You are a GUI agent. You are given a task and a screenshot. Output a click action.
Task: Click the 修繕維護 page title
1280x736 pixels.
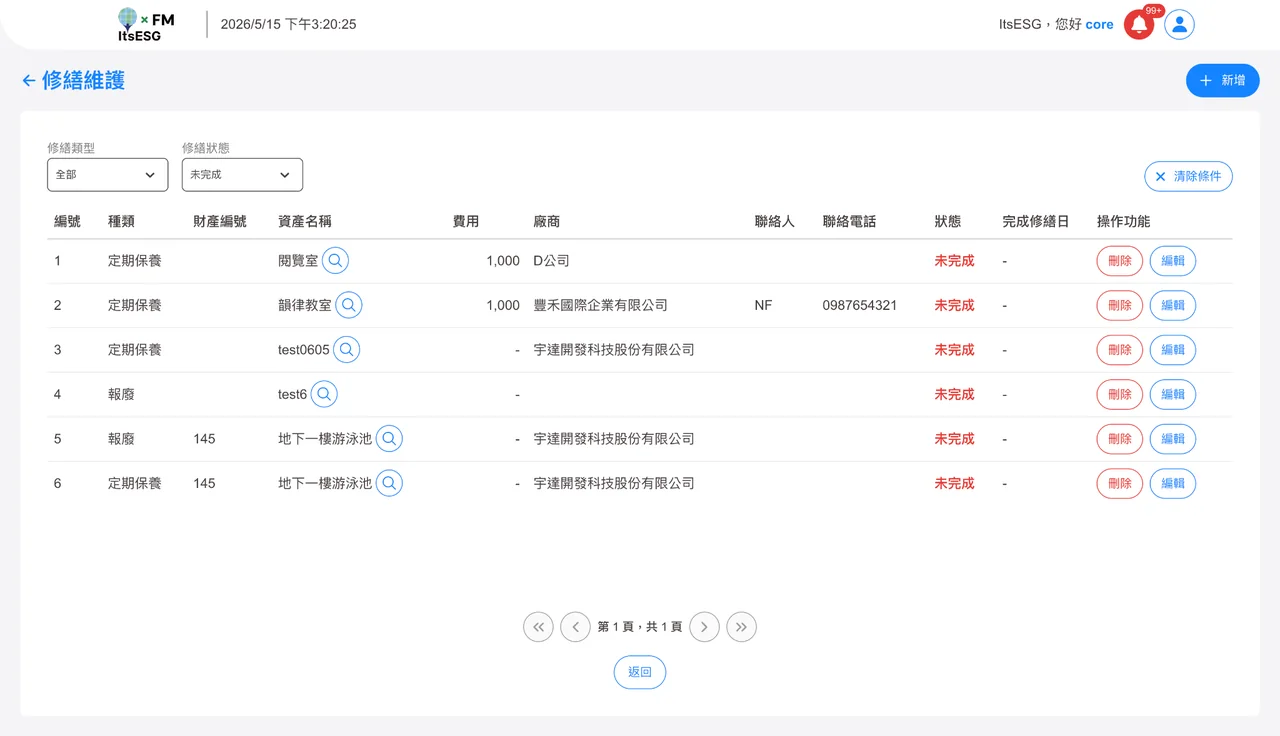tap(84, 81)
